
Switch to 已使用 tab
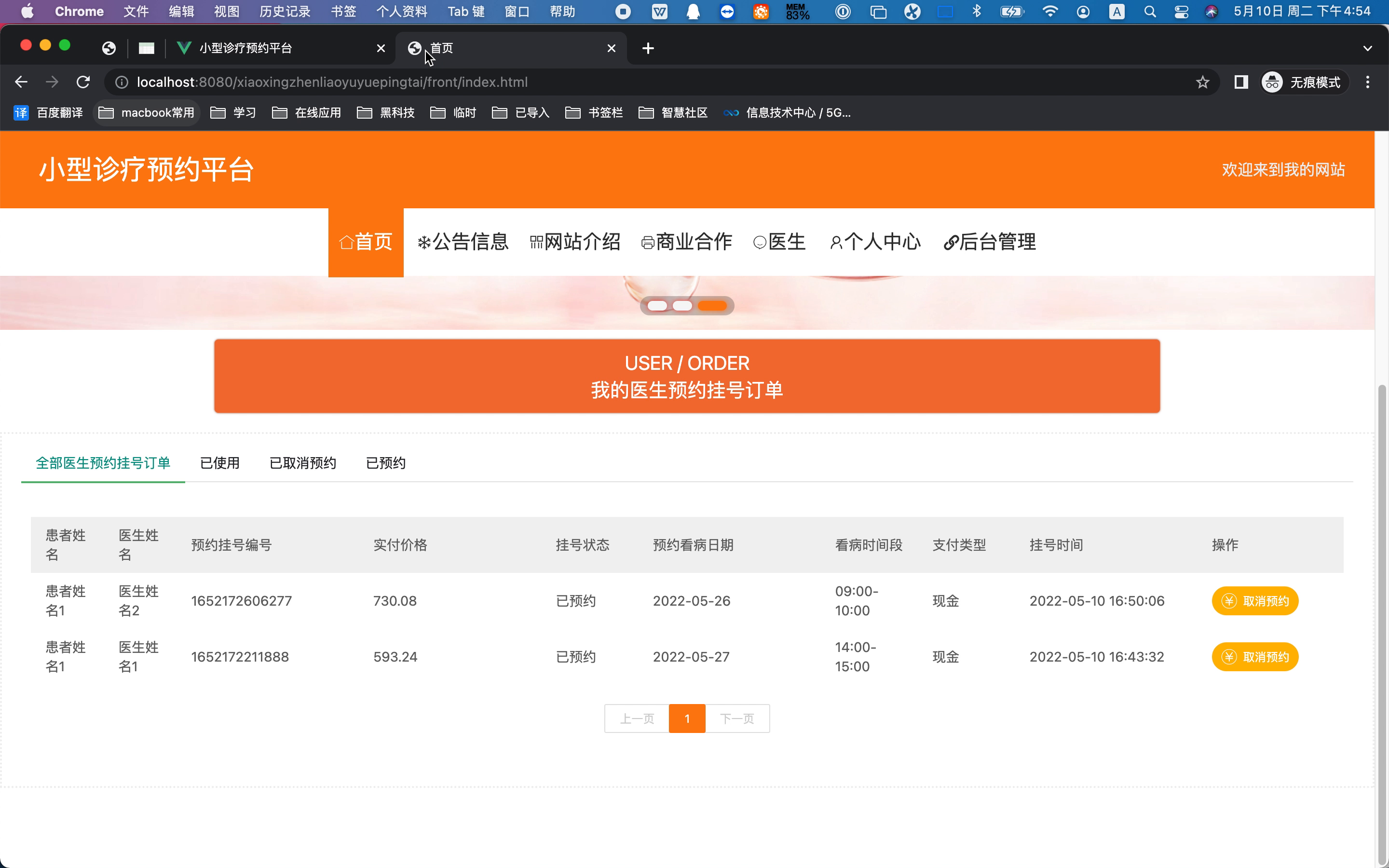point(220,463)
